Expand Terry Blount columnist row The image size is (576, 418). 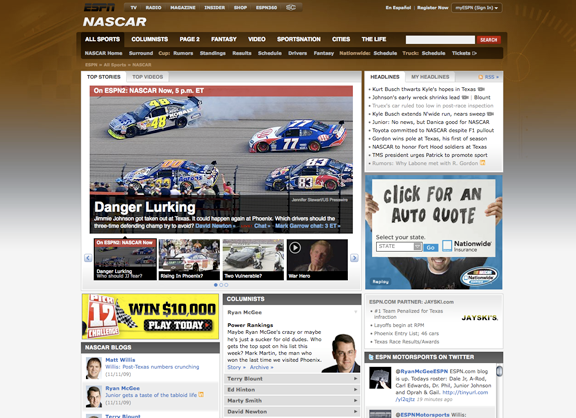tap(292, 379)
